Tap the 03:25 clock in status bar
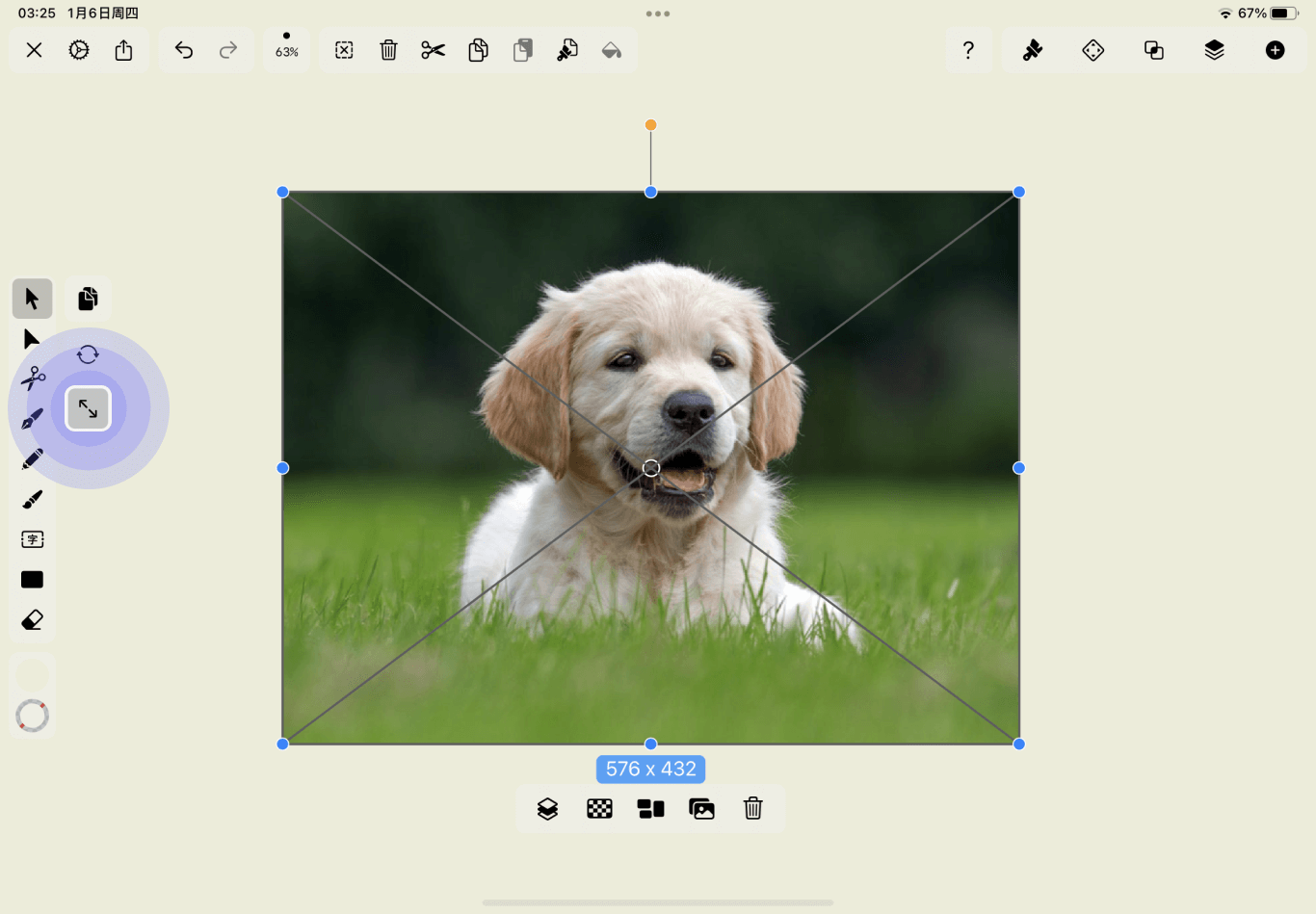This screenshot has width=1316, height=914. point(37,13)
